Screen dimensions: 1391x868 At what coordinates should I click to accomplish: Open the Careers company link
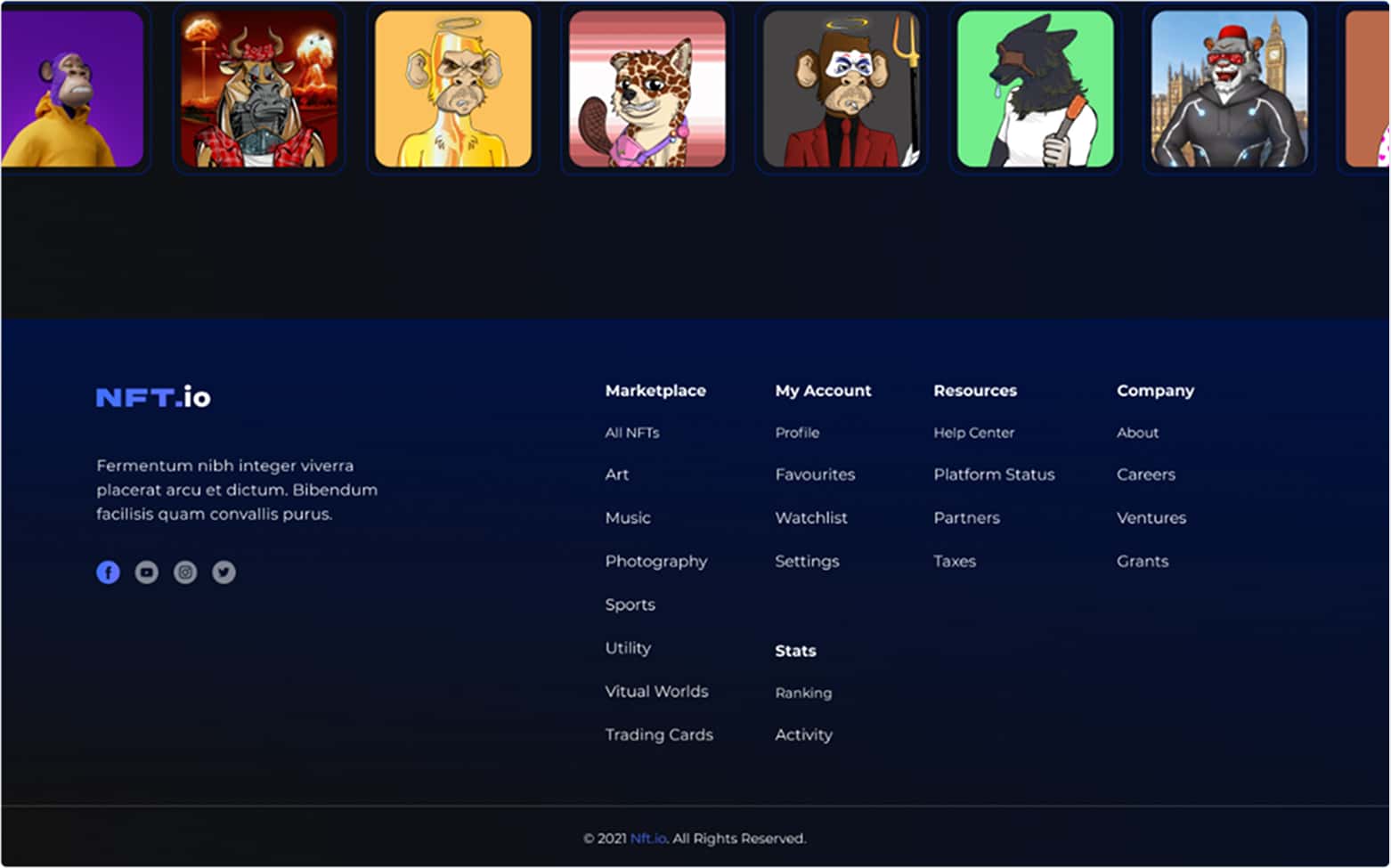[1146, 475]
